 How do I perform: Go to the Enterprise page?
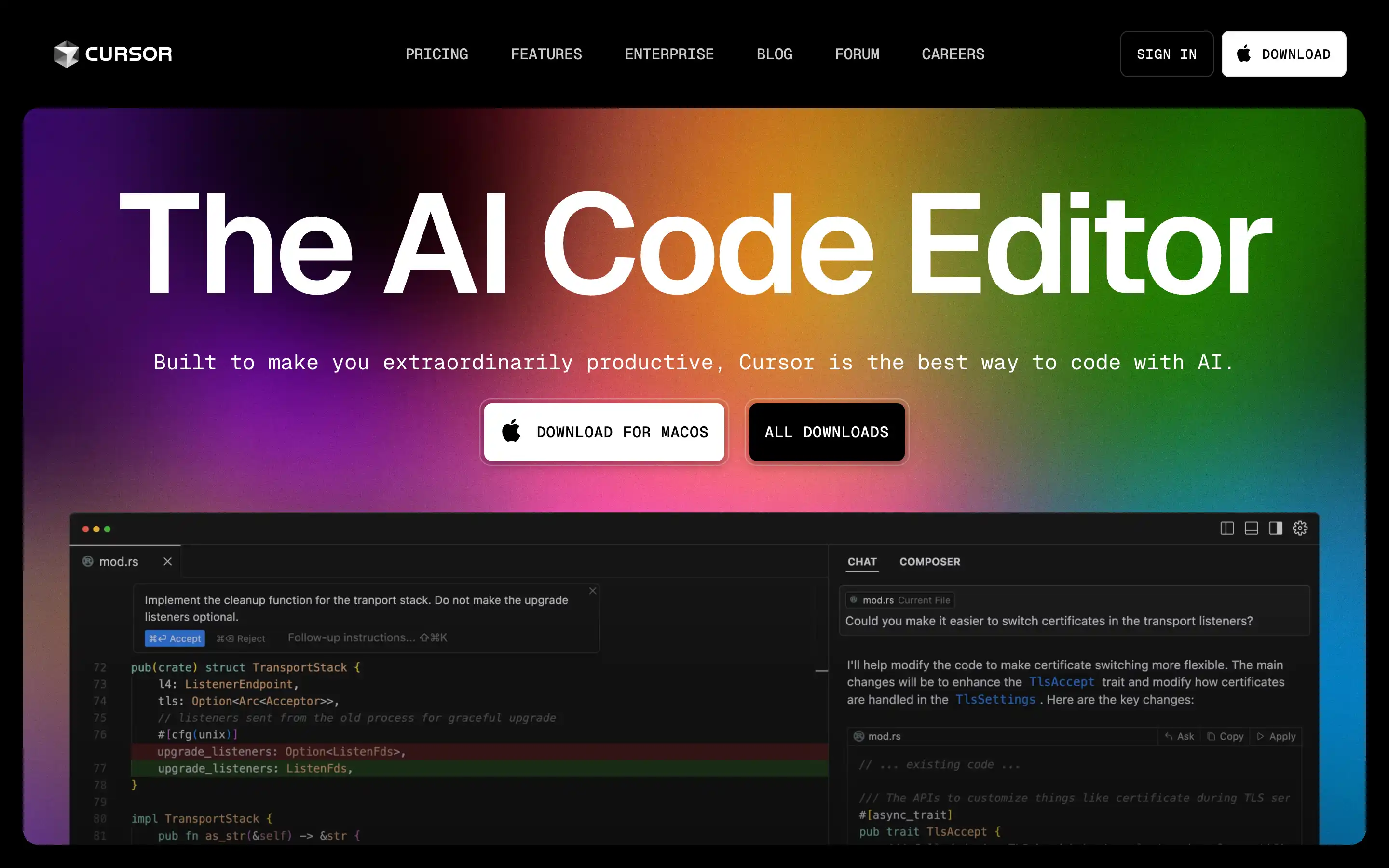click(x=668, y=54)
